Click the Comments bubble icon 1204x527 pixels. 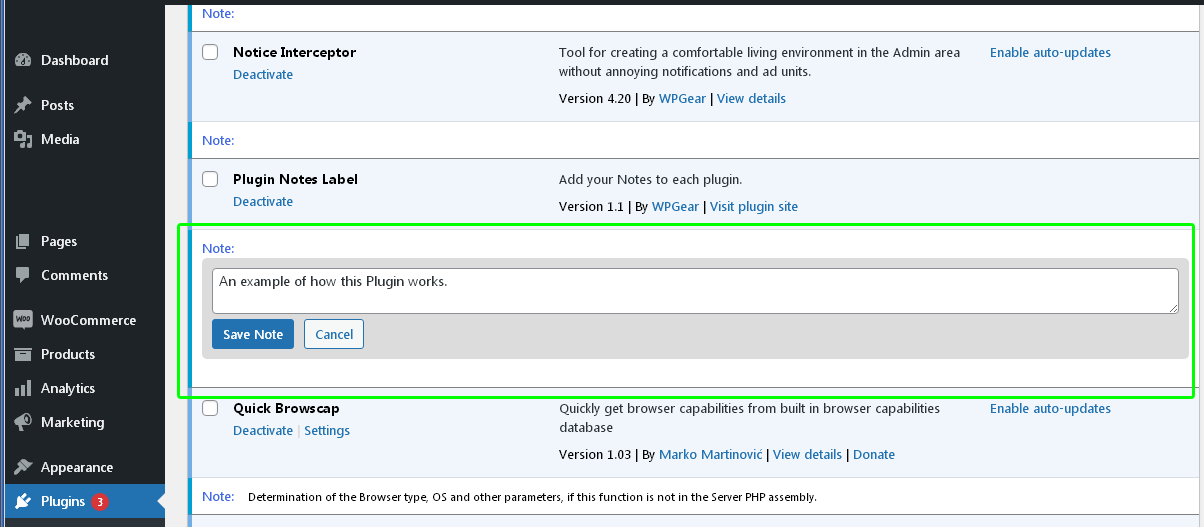tap(23, 275)
